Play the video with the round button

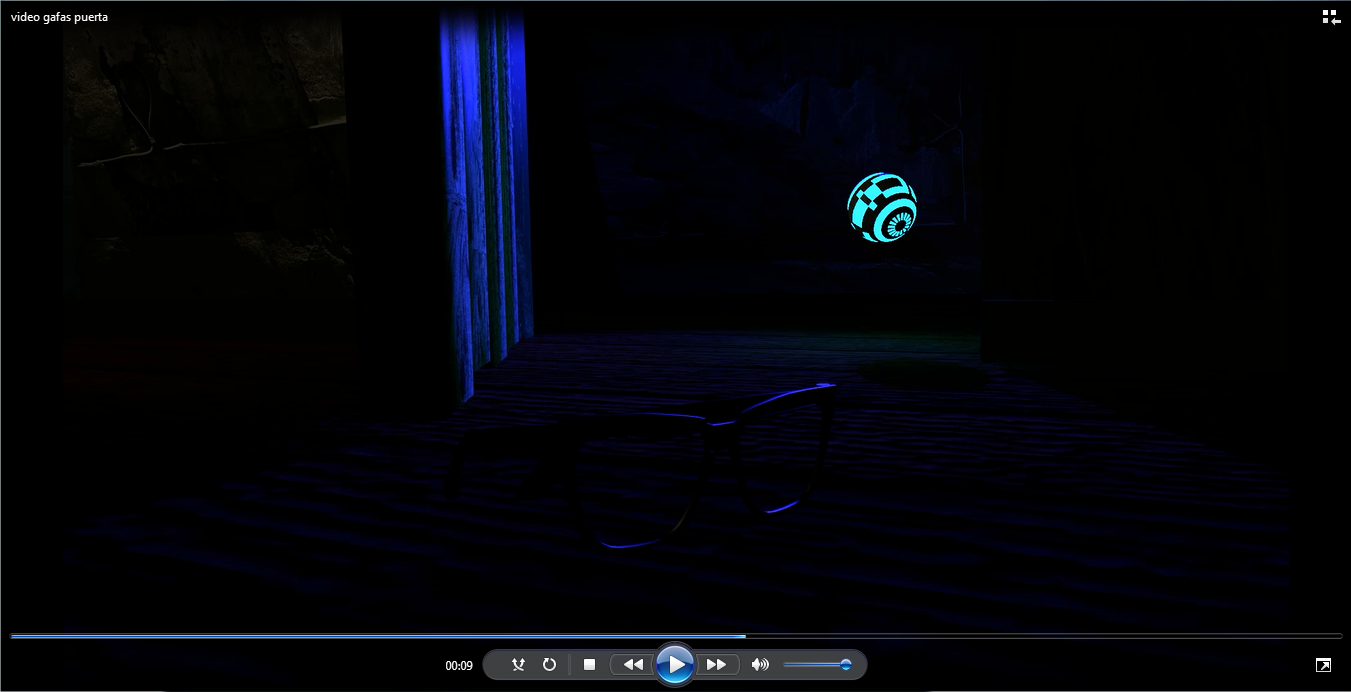[676, 664]
